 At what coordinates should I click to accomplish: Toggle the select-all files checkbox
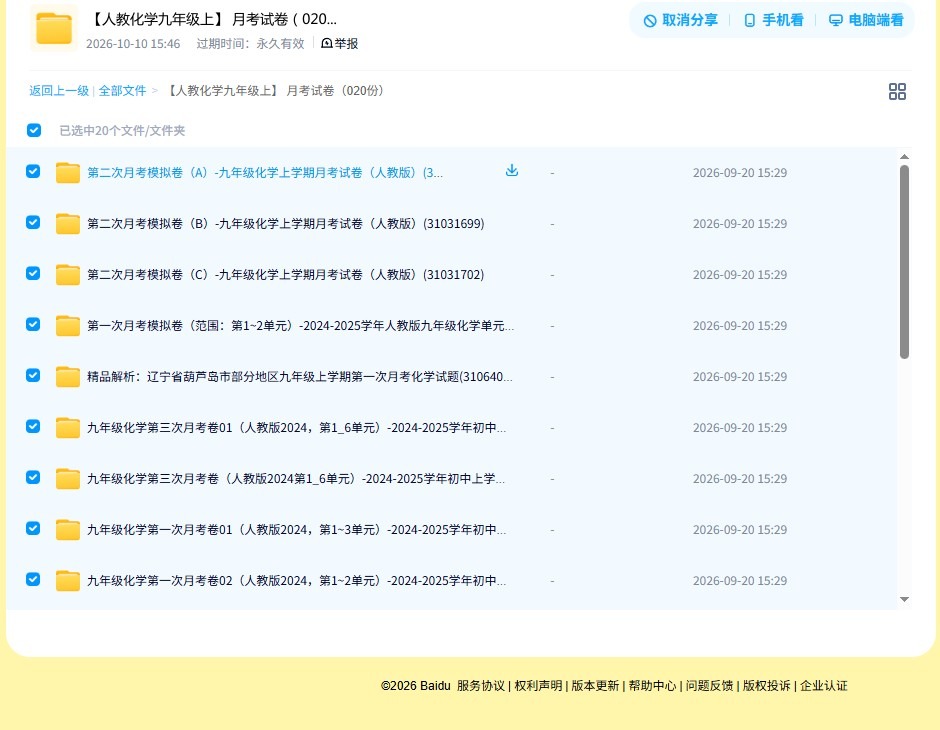tap(34, 130)
